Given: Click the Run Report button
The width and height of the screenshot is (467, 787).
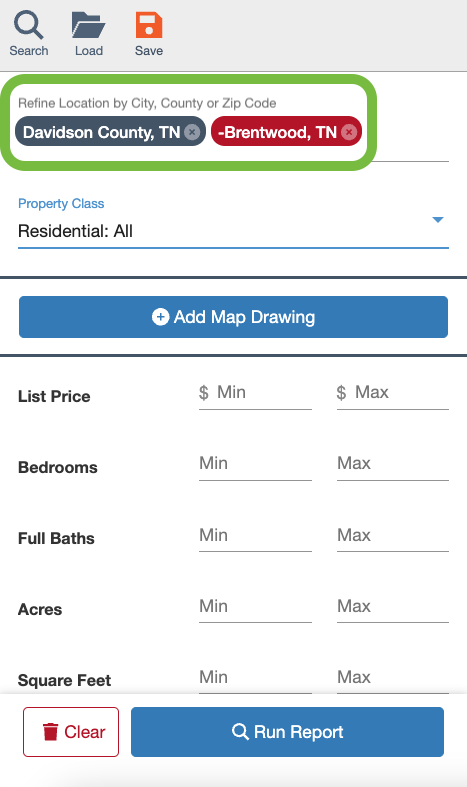Looking at the screenshot, I should [x=287, y=732].
